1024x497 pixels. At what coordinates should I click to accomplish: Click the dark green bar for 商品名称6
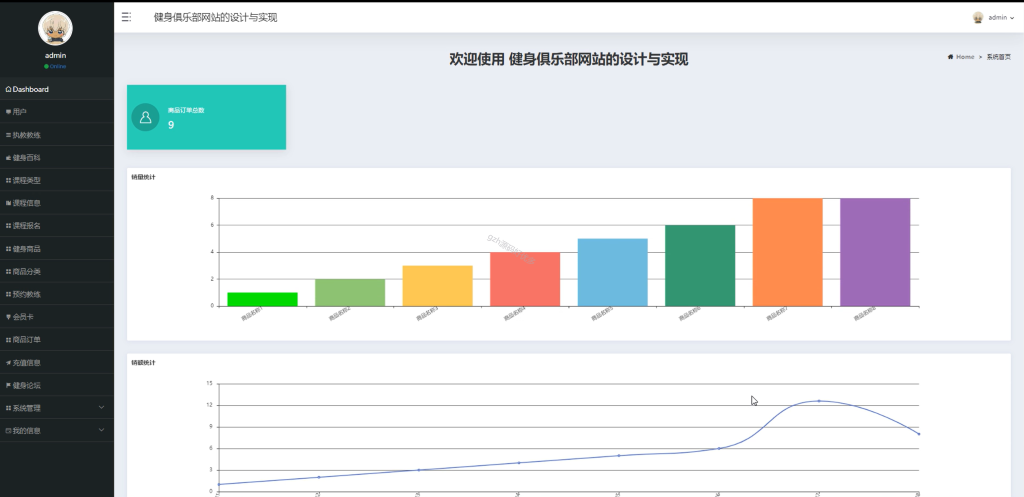700,265
